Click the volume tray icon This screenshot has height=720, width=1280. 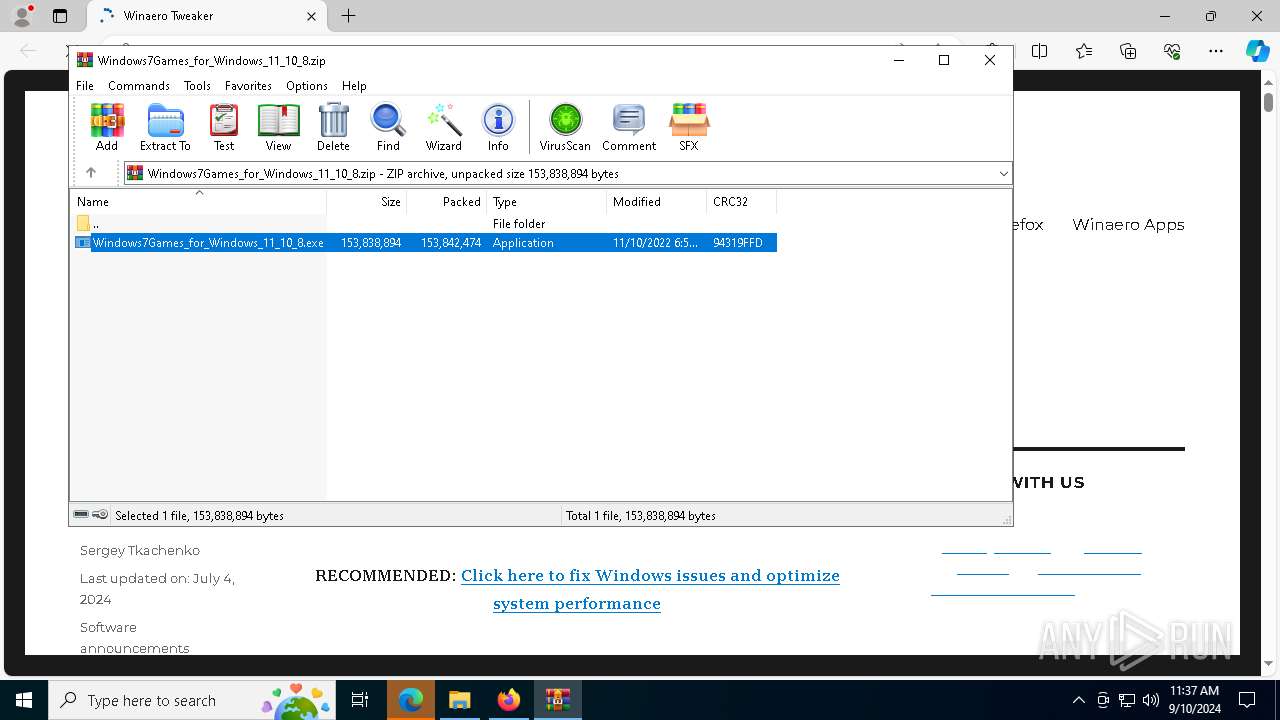coord(1150,700)
